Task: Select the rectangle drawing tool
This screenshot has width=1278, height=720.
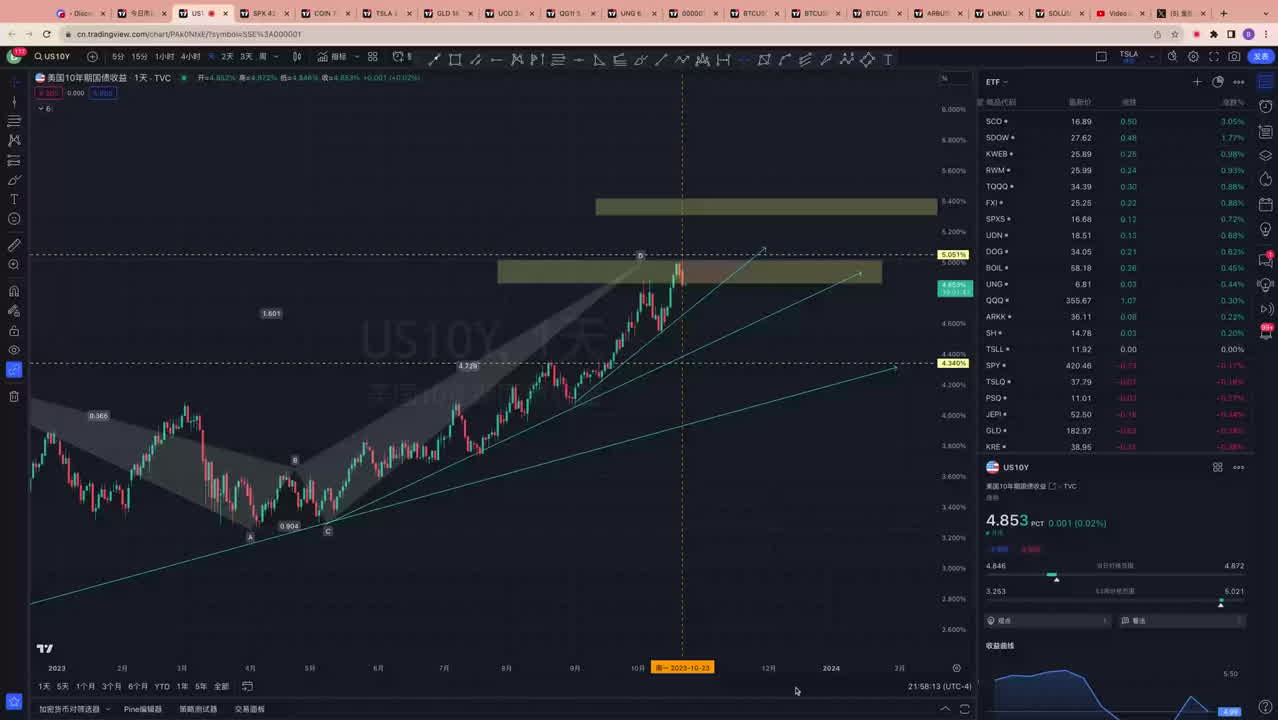Action: pos(455,59)
